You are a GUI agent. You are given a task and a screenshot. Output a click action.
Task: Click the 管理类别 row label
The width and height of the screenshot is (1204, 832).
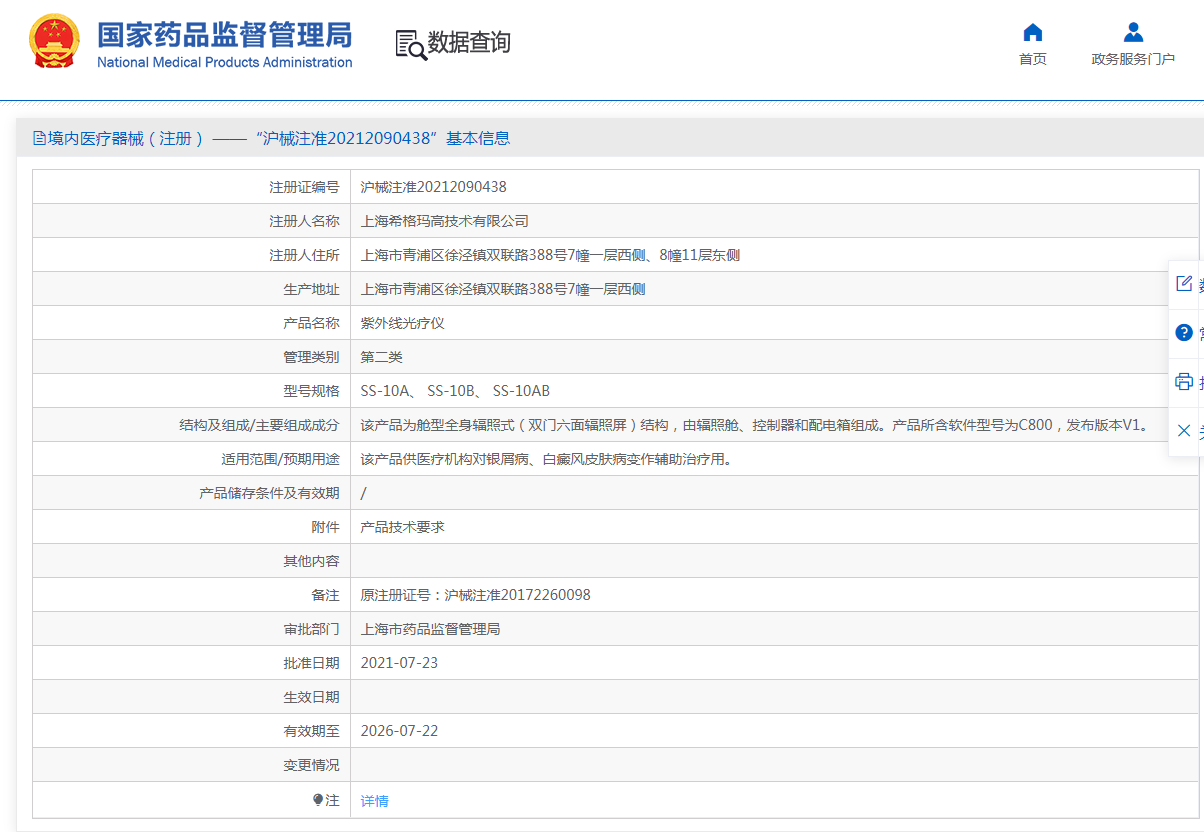[311, 357]
